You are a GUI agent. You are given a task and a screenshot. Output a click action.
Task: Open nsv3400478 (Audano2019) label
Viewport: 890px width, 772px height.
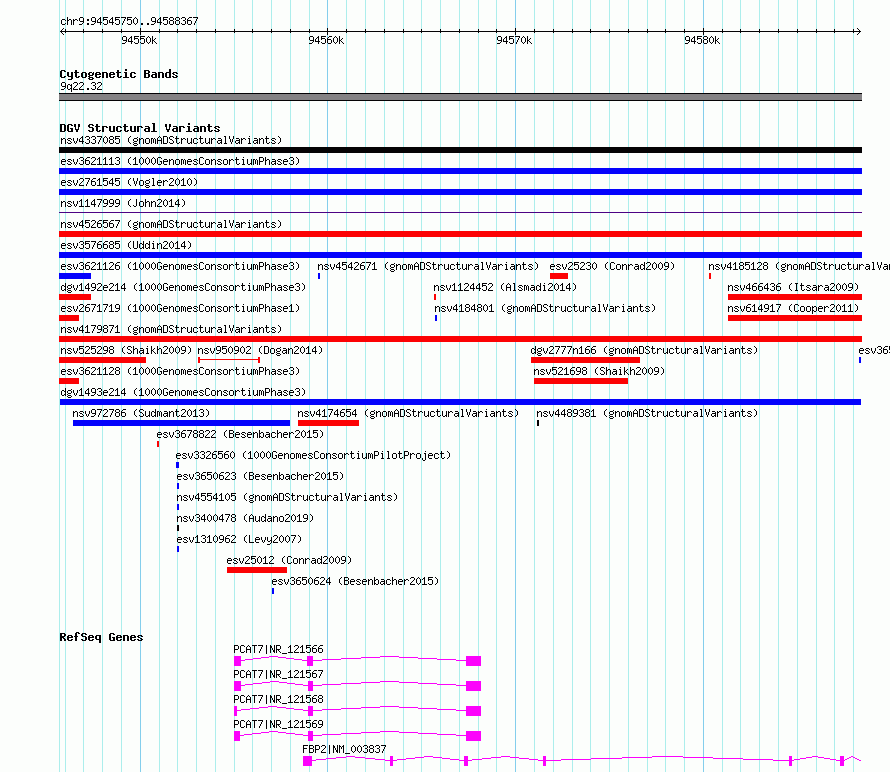click(x=245, y=518)
